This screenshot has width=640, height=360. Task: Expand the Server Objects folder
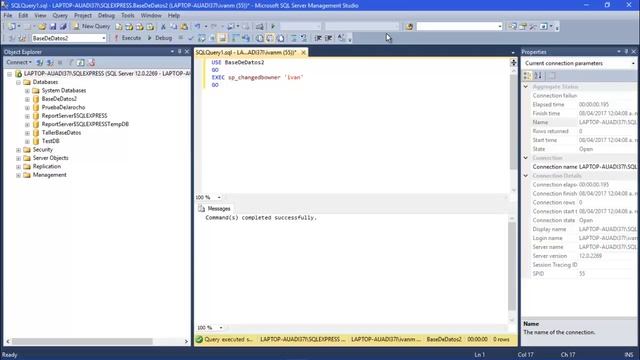pos(18,158)
